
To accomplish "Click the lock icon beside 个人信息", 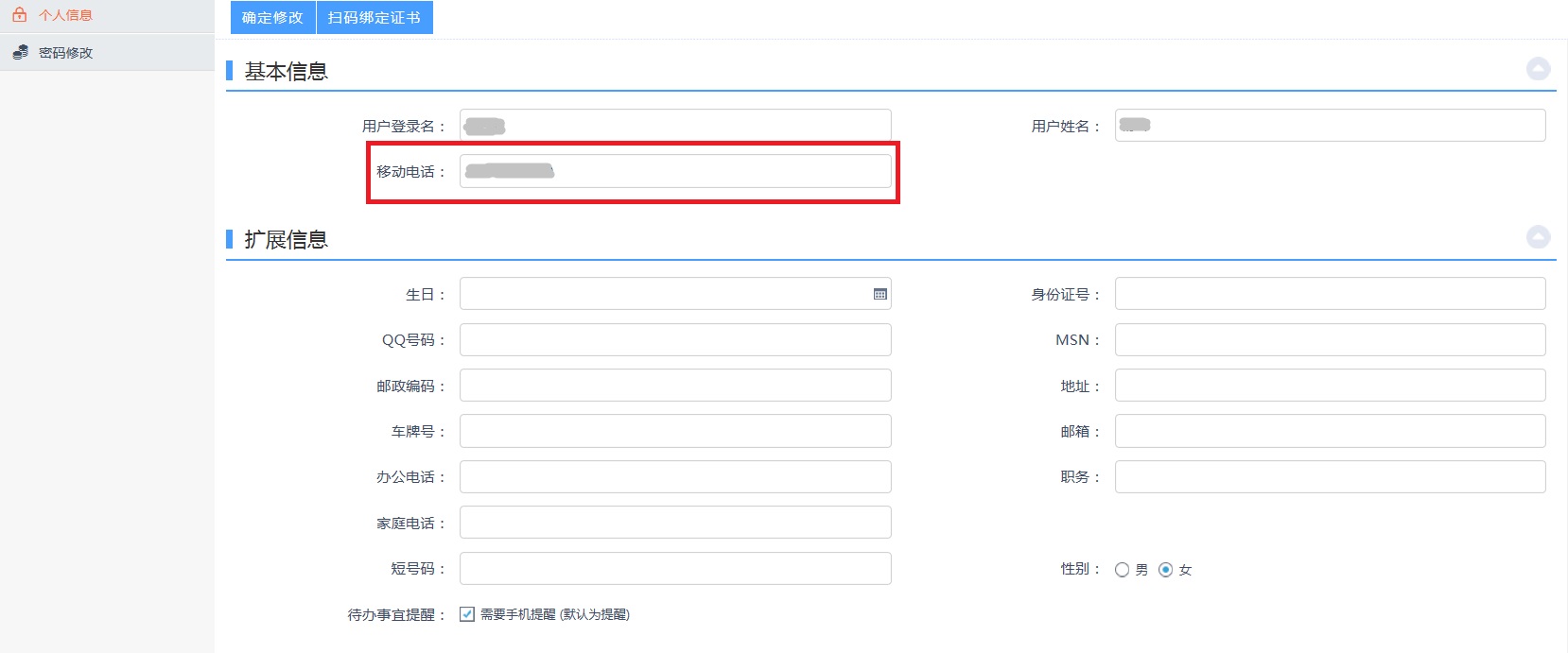I will [19, 15].
